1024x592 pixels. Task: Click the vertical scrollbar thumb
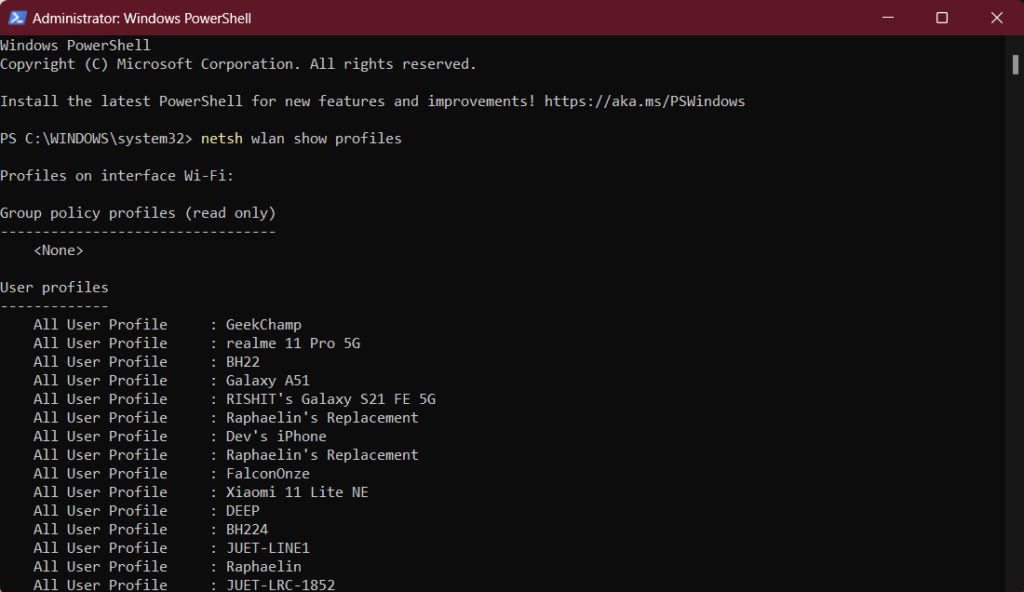click(x=1016, y=64)
